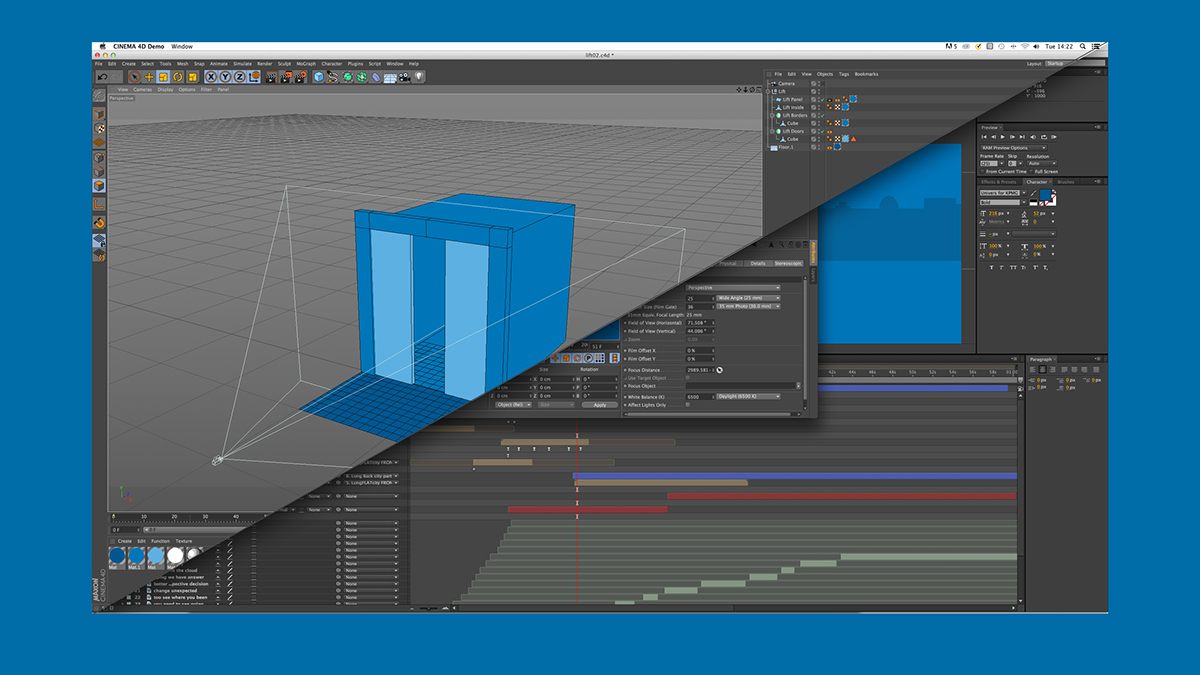This screenshot has width=1200, height=675.
Task: Open the Window menu in macOS menu bar
Action: 181,46
